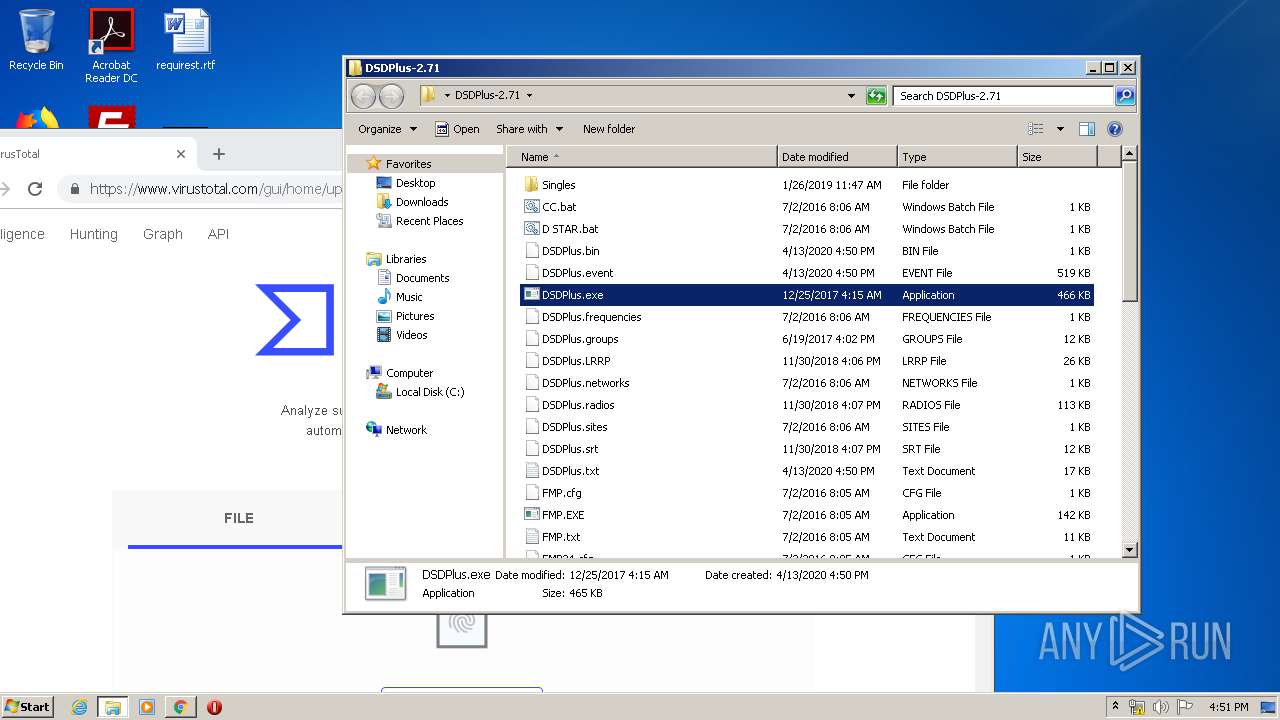Open the view options dropdown arrow
The height and width of the screenshot is (720, 1280).
(1060, 129)
